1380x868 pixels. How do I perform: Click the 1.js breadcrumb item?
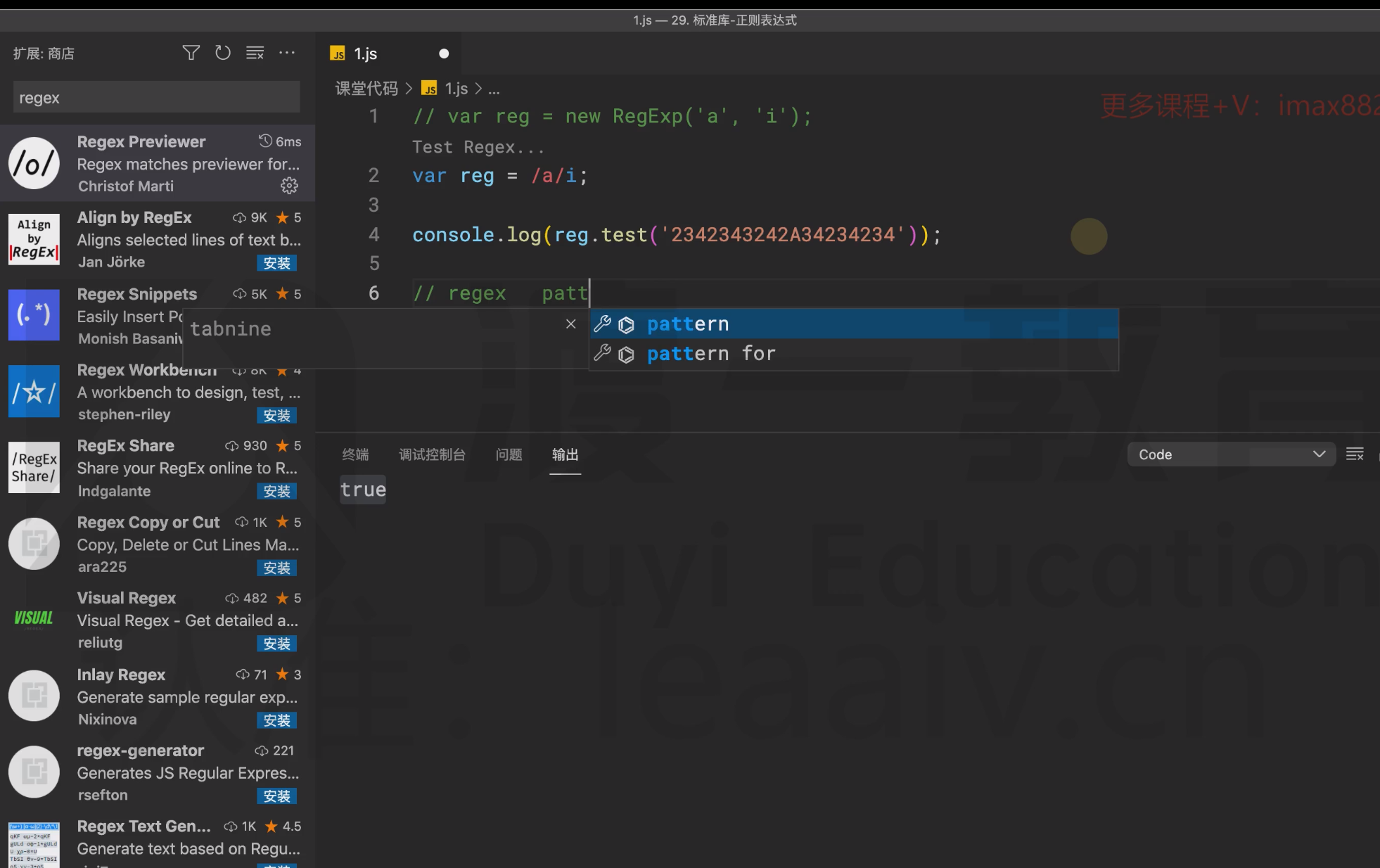coord(456,89)
